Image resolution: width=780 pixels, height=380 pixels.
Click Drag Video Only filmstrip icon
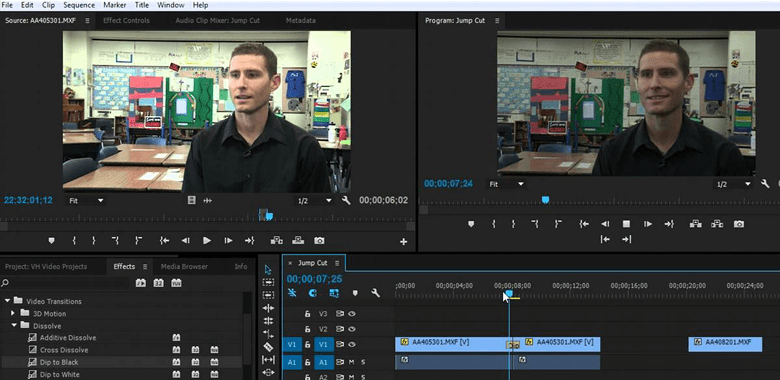tap(192, 200)
